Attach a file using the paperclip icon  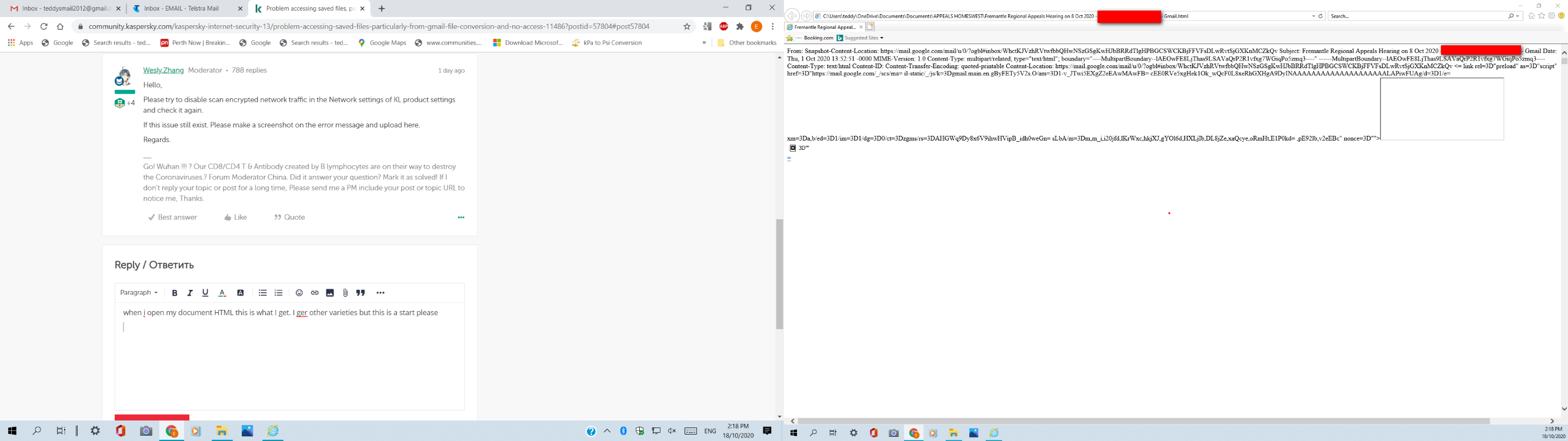345,293
